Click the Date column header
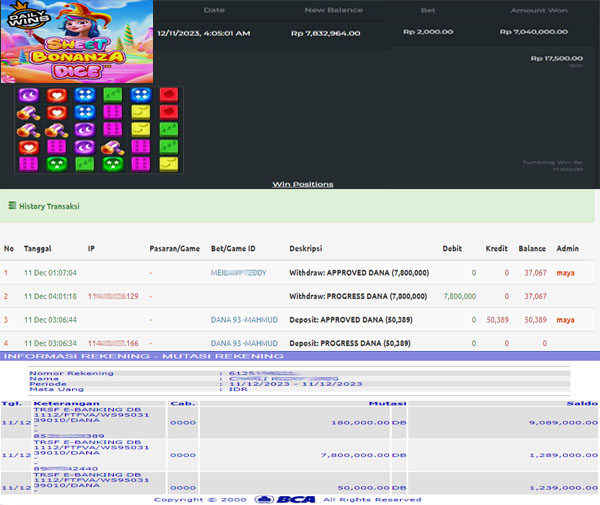 tap(214, 10)
